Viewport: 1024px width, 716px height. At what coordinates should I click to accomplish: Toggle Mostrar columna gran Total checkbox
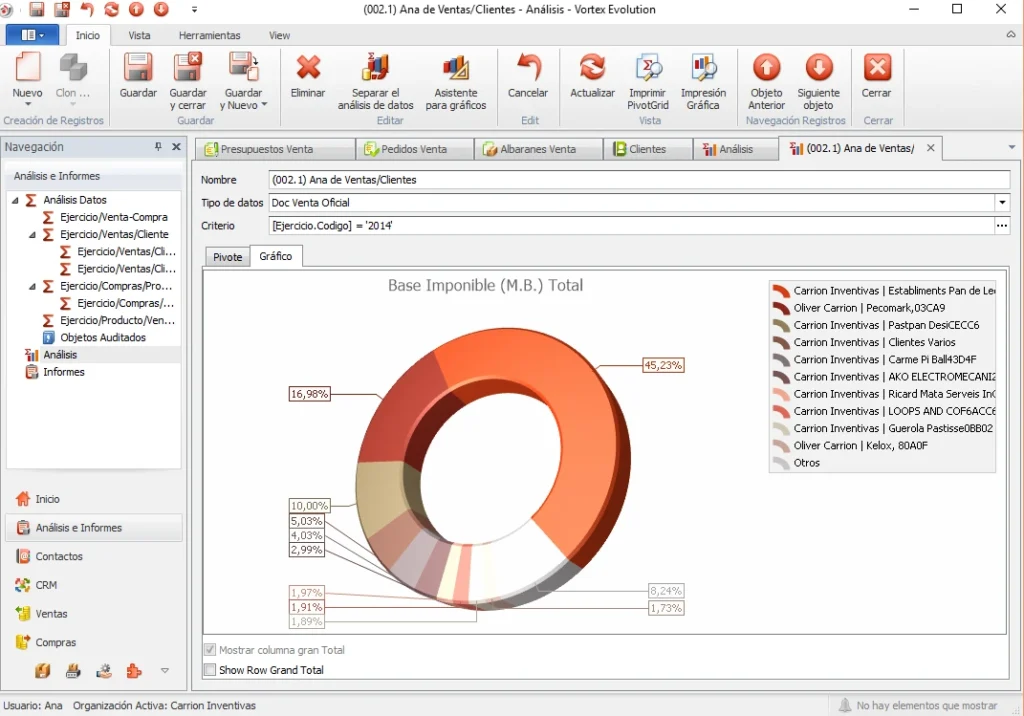[210, 650]
